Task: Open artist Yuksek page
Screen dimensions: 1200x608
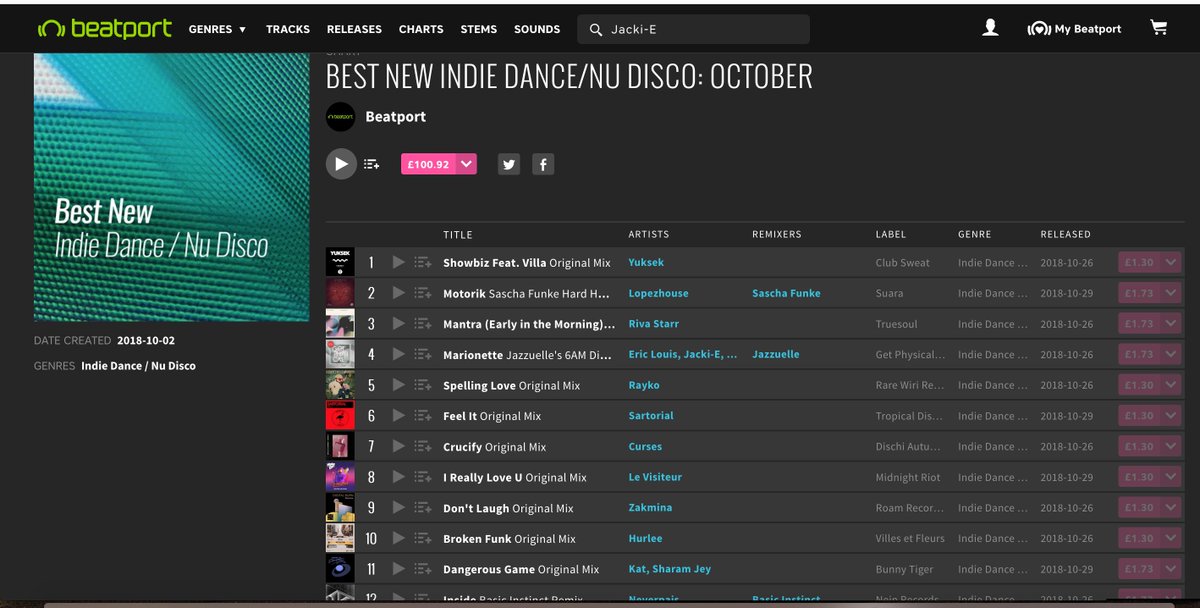Action: (x=646, y=262)
